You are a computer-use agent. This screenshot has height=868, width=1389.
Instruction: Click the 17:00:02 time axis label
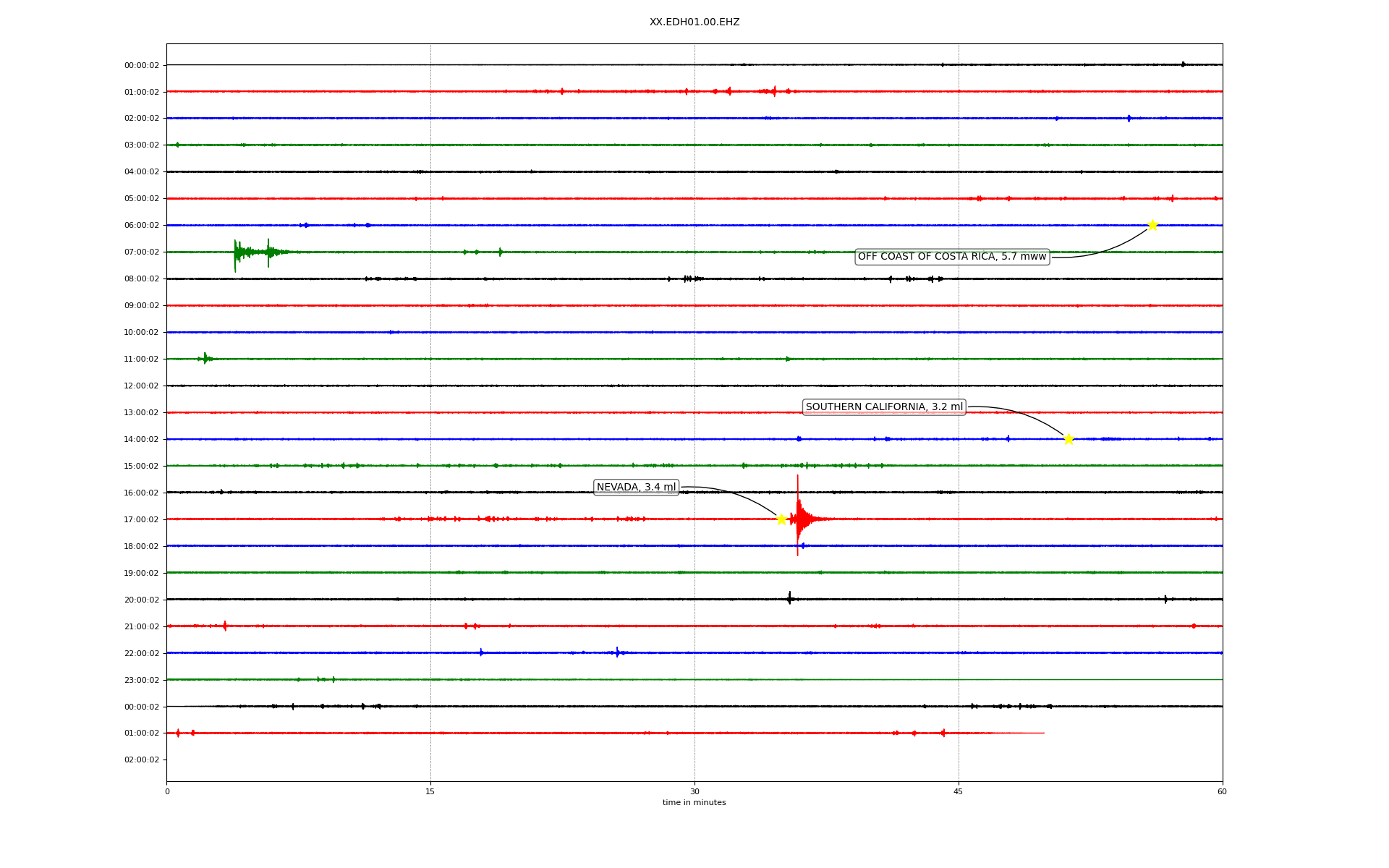tap(141, 519)
